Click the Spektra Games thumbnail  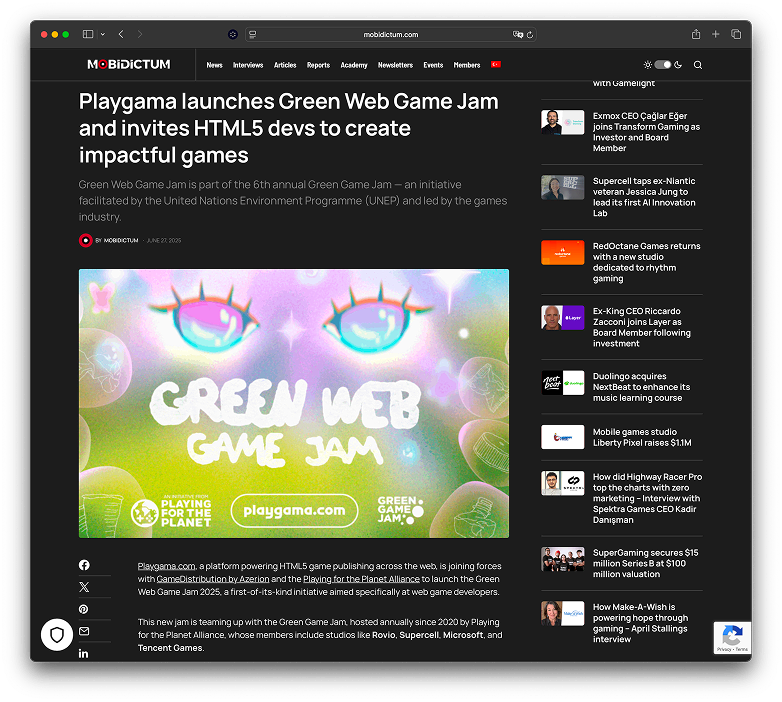click(563, 483)
